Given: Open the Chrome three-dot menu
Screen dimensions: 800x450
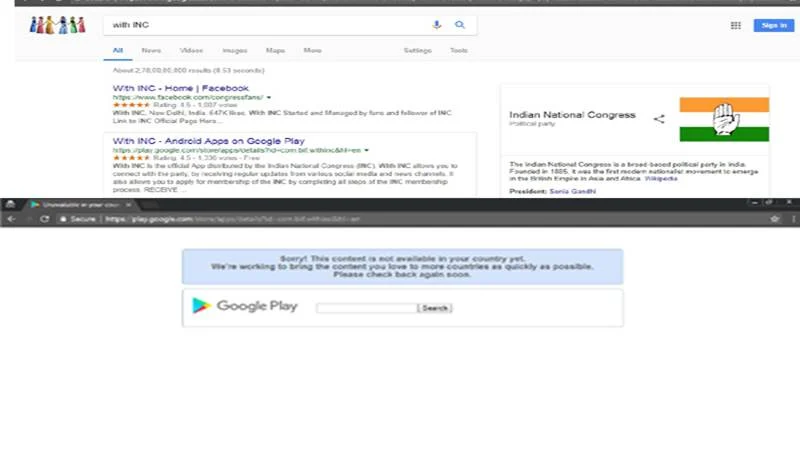Looking at the screenshot, I should 793,219.
